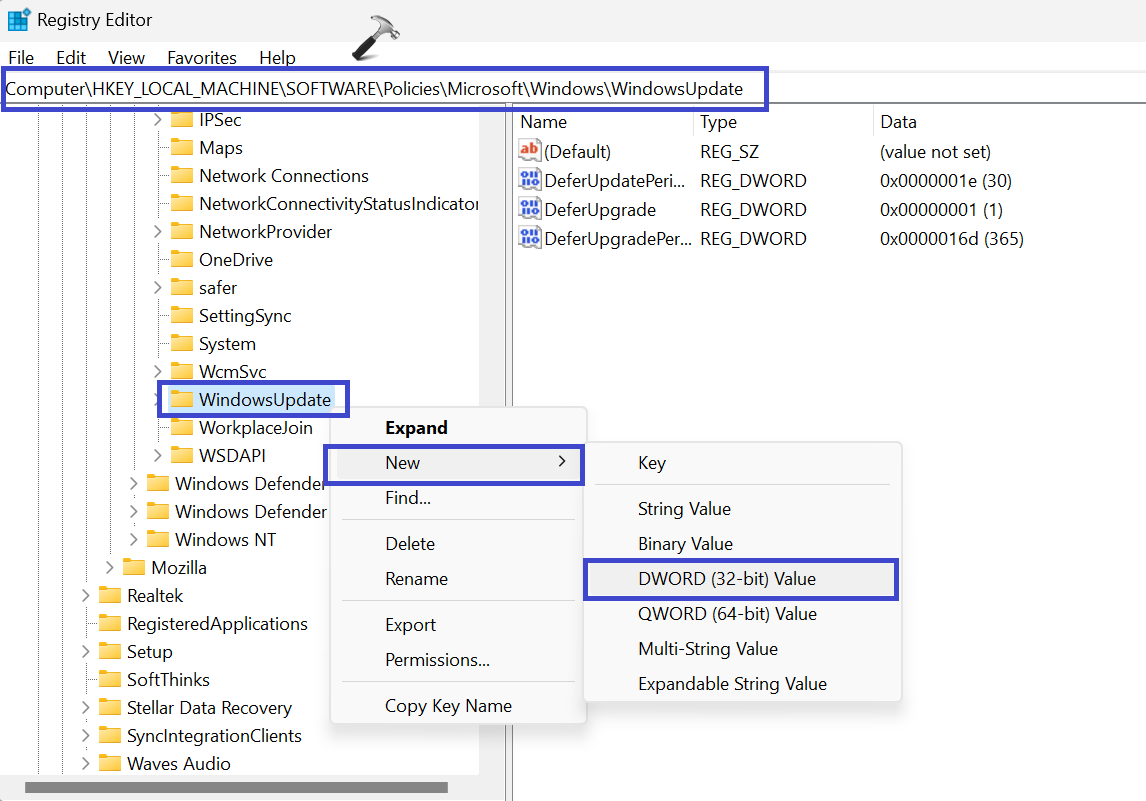The width and height of the screenshot is (1146, 801).
Task: Select the (Default) string value icon
Action: (529, 151)
